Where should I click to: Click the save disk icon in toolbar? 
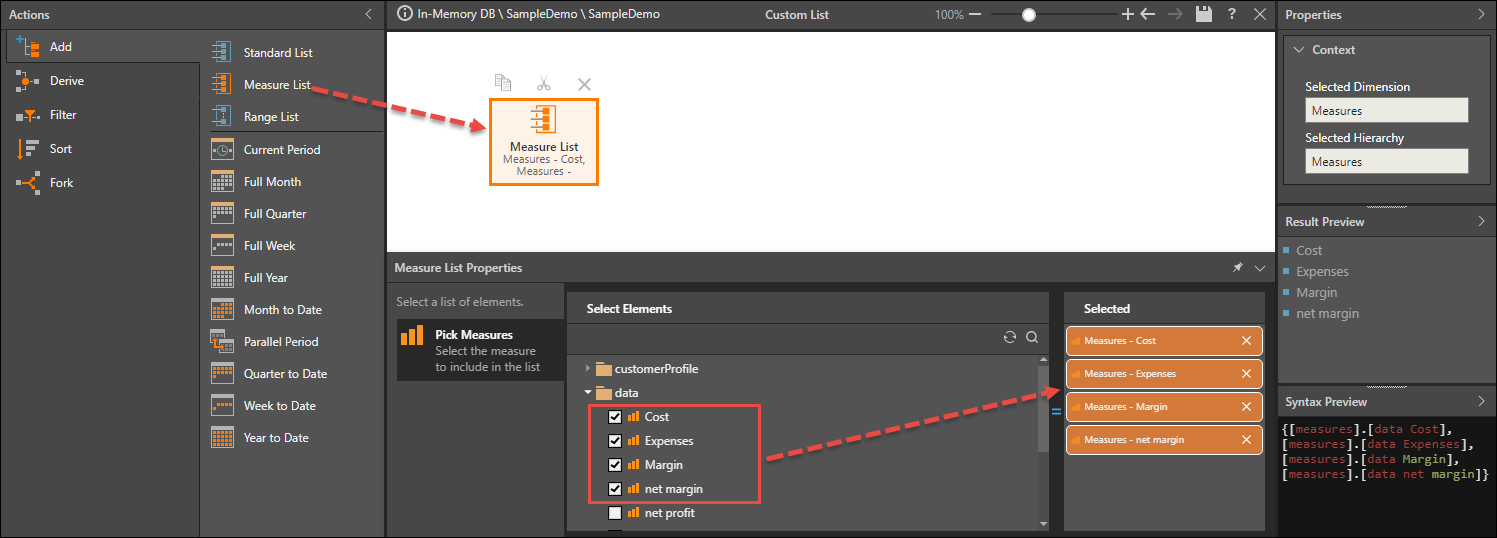(1204, 14)
